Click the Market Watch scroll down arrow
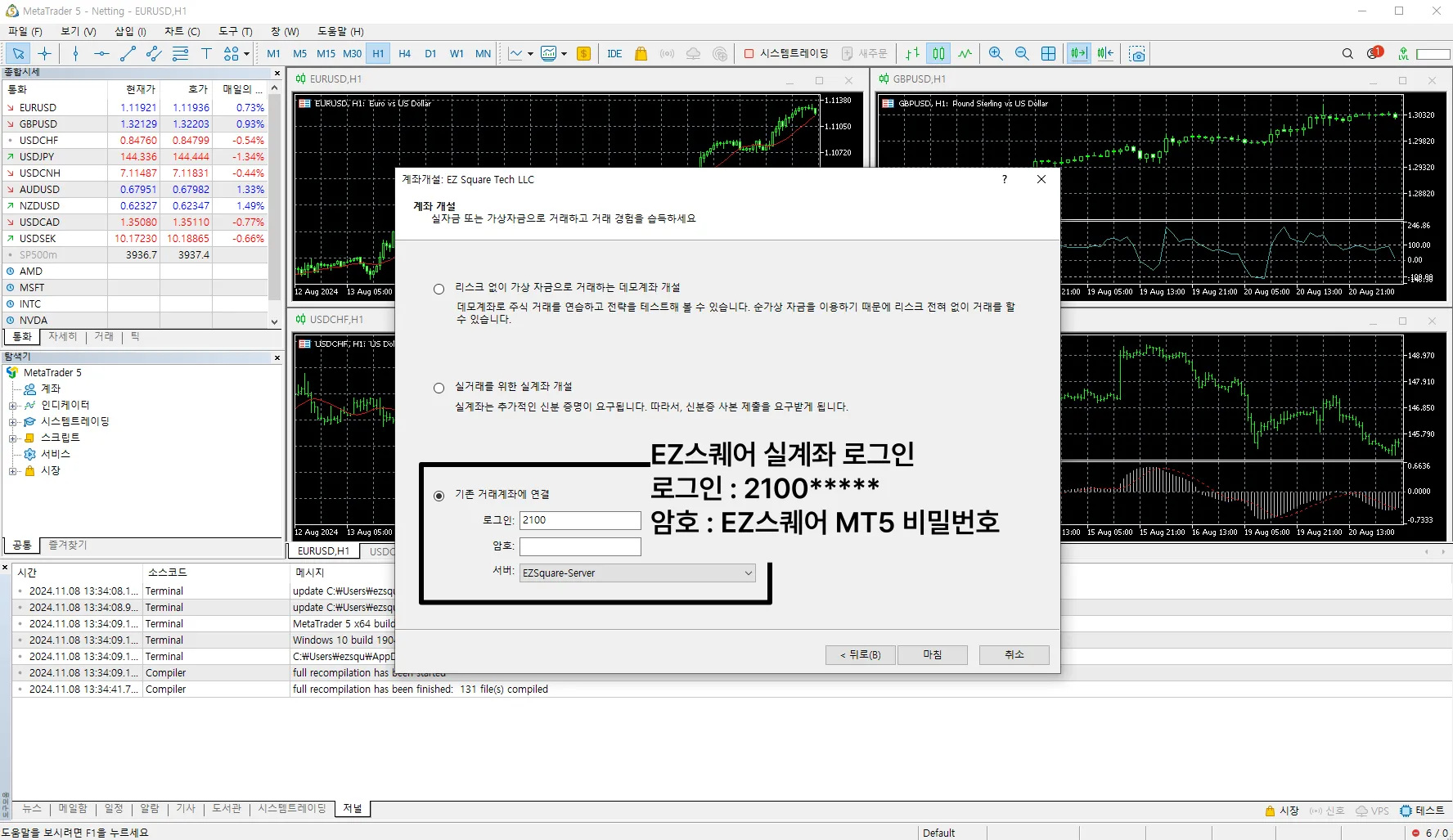This screenshot has width=1453, height=840. pos(275,321)
